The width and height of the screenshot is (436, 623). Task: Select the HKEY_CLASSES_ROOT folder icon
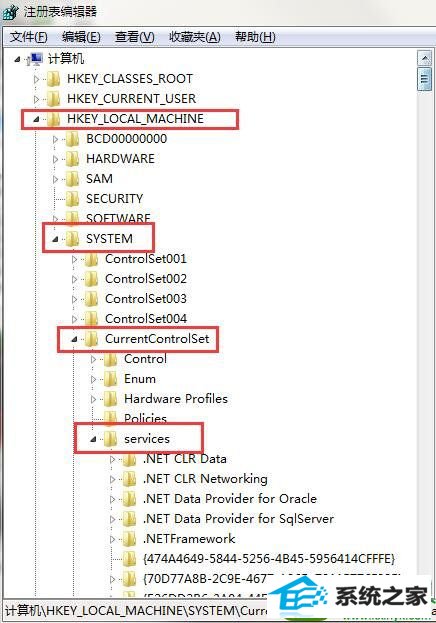point(53,79)
